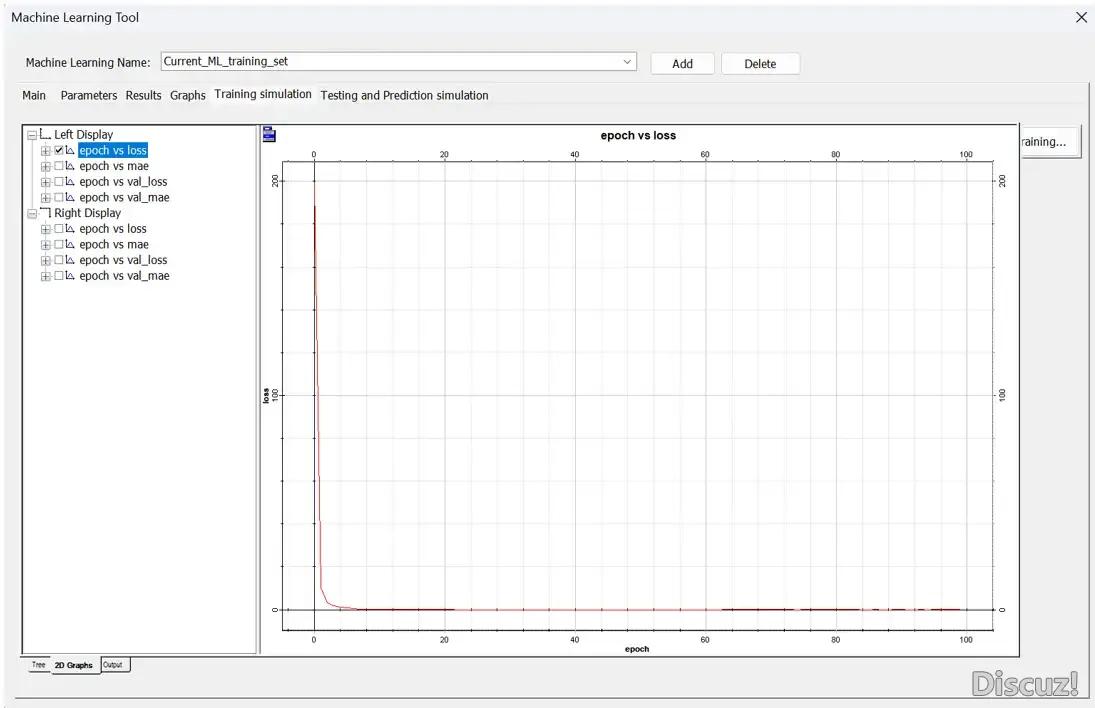Click the Right Display tree label

click(87, 213)
